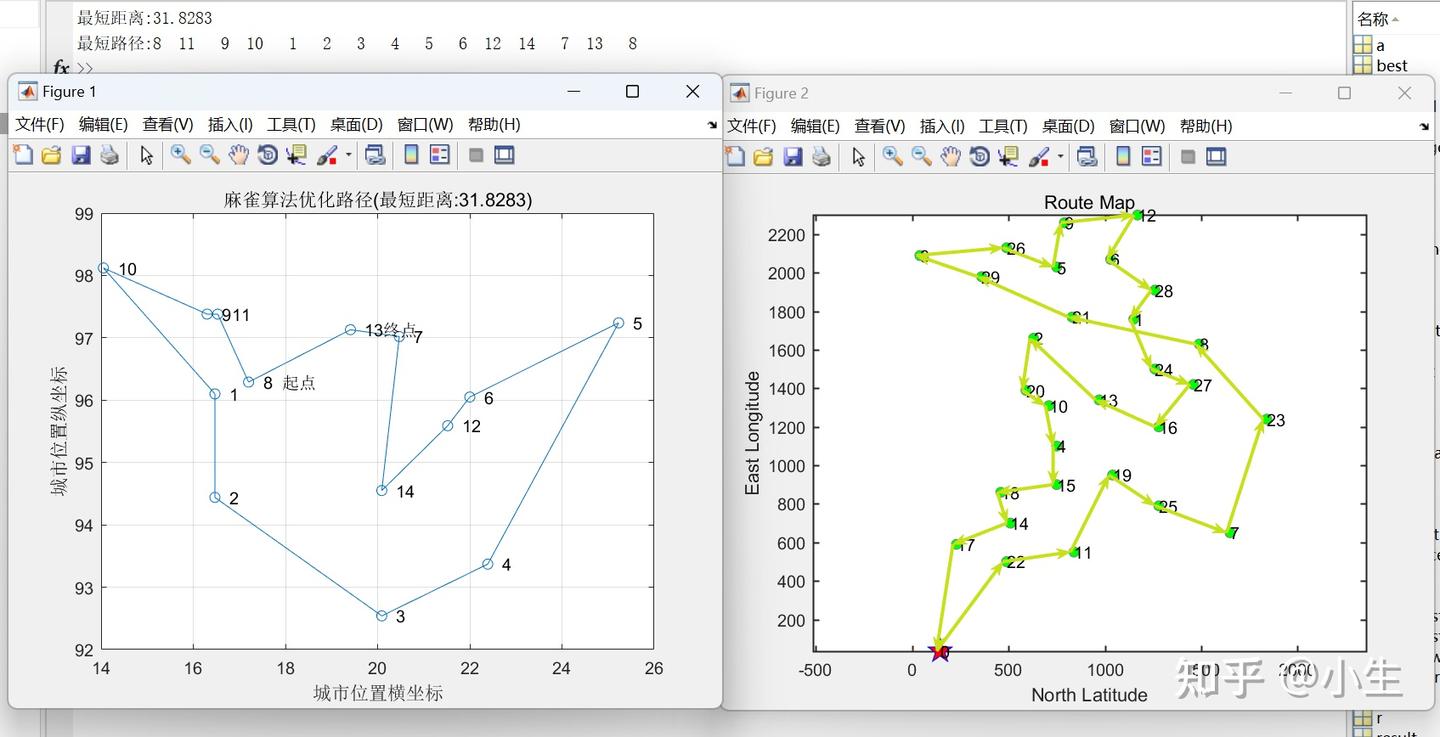1440x737 pixels.
Task: Select Zoom Out tool in Figure 1
Action: coord(210,155)
